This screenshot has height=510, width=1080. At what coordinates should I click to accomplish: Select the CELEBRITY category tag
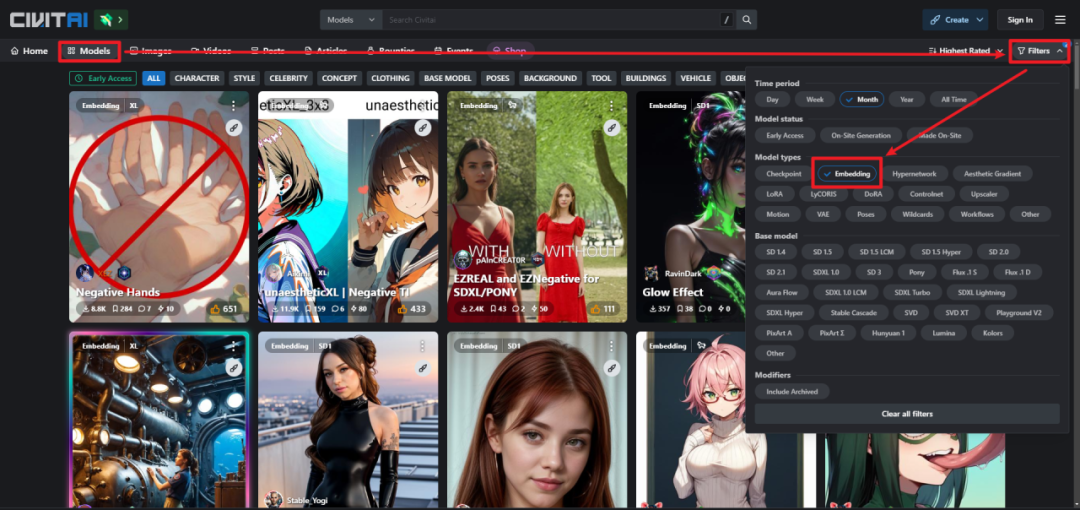point(289,78)
